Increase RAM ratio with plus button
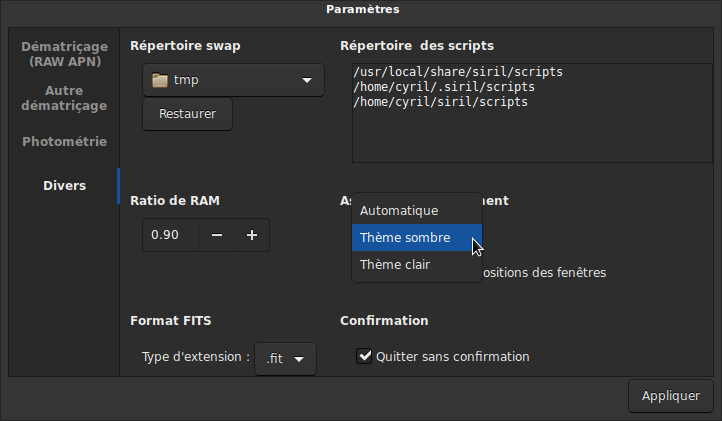The image size is (722, 421). coord(252,235)
